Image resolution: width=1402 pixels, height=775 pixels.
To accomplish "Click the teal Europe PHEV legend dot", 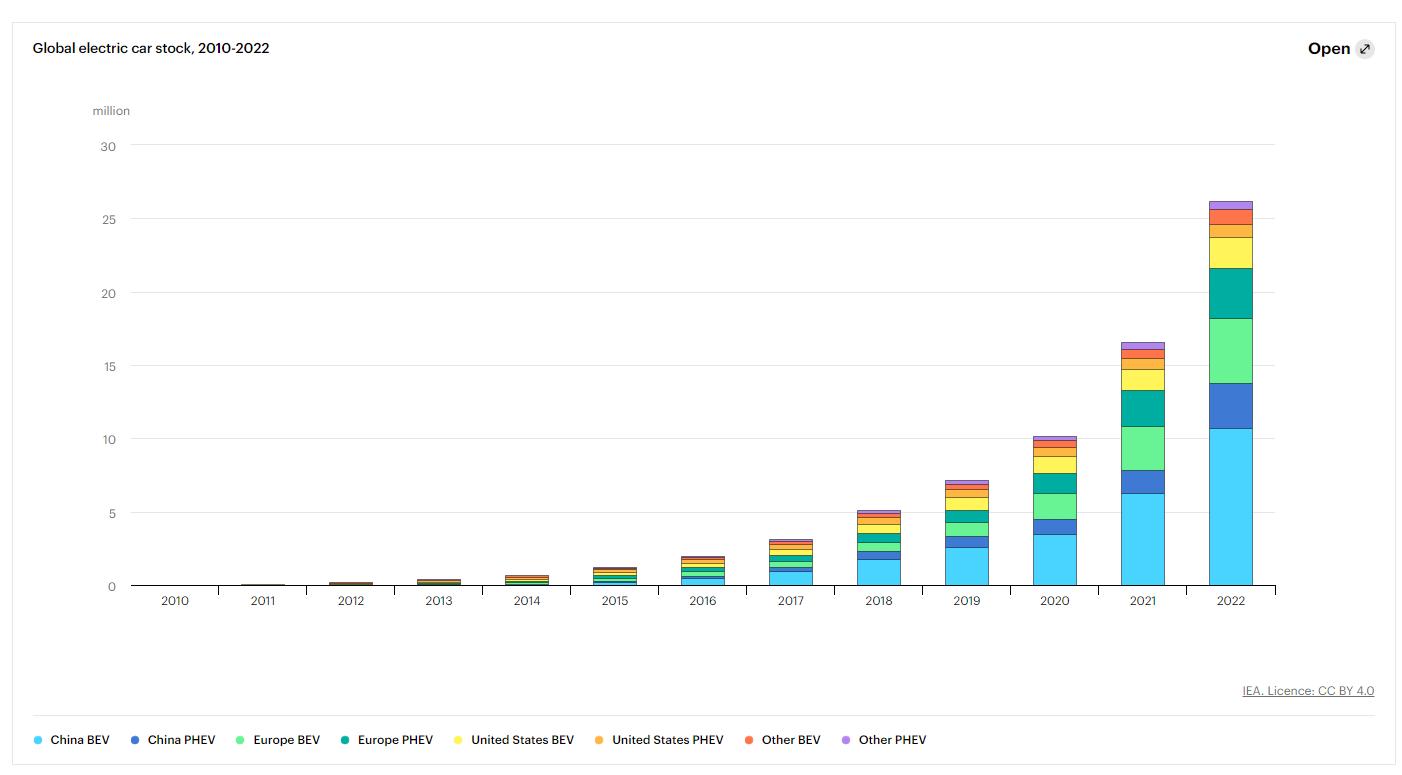I will tap(345, 740).
